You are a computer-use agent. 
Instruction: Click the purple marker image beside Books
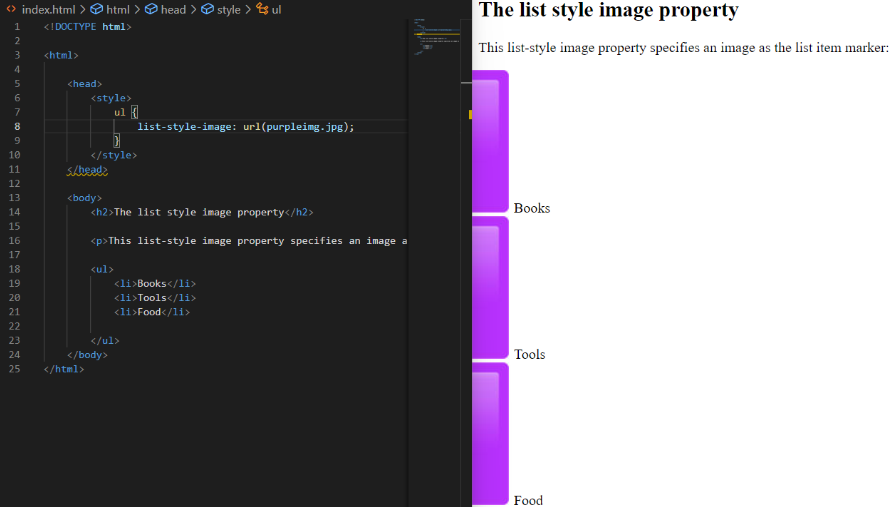coord(490,141)
